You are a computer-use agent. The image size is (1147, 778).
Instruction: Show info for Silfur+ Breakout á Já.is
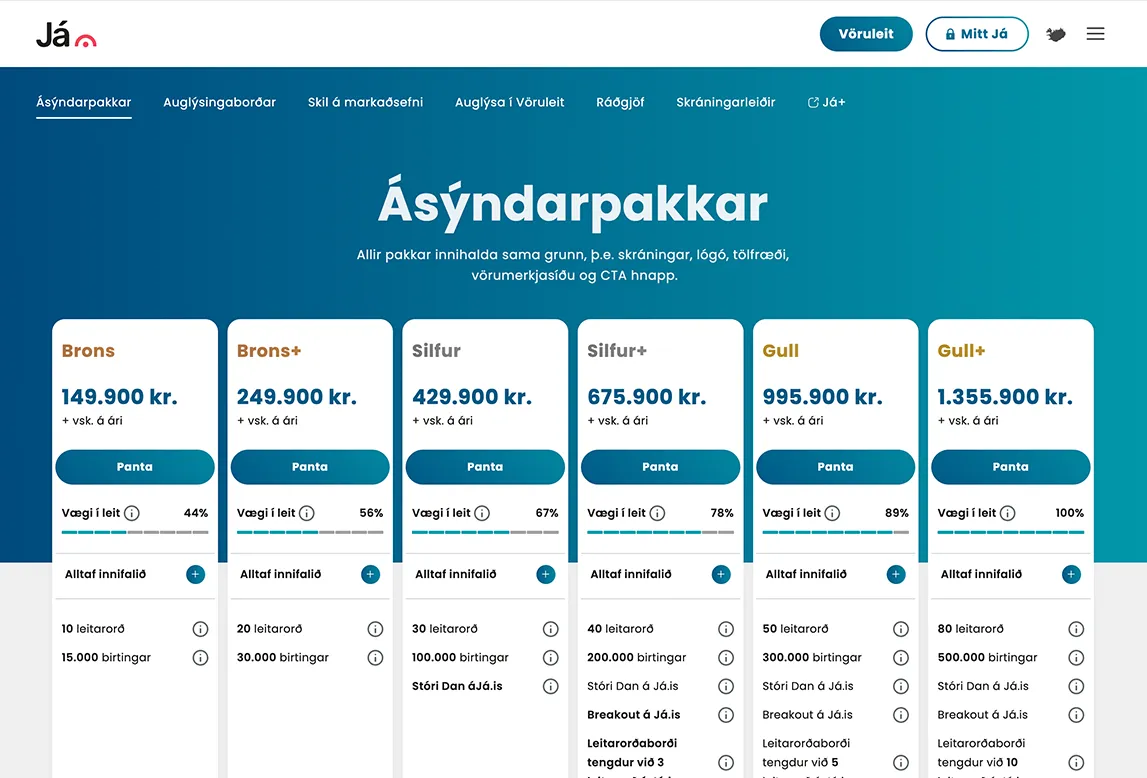point(726,714)
